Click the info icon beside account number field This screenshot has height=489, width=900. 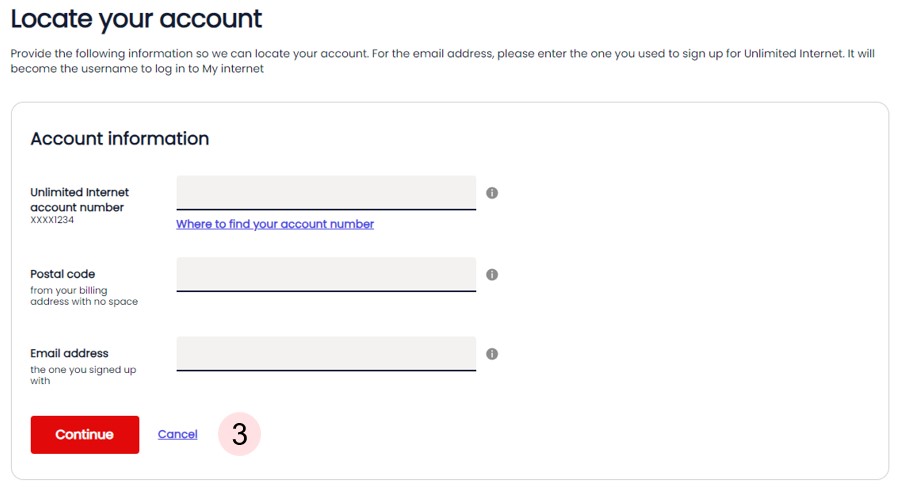pyautogui.click(x=492, y=193)
